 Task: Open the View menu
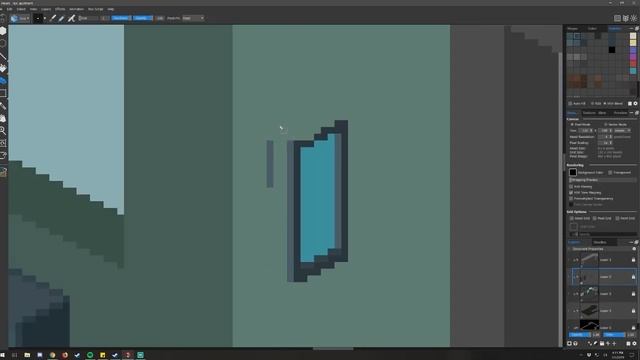tap(33, 9)
